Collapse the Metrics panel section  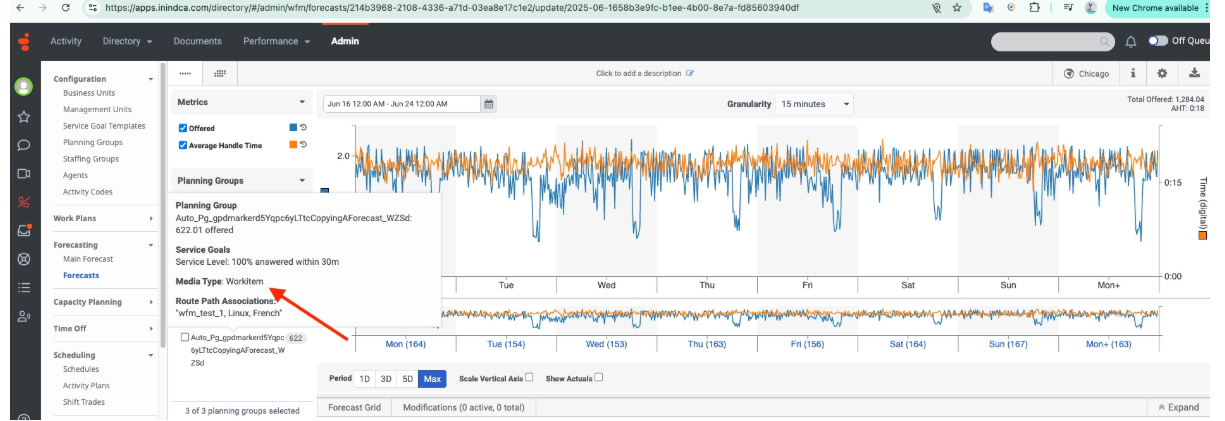[302, 102]
